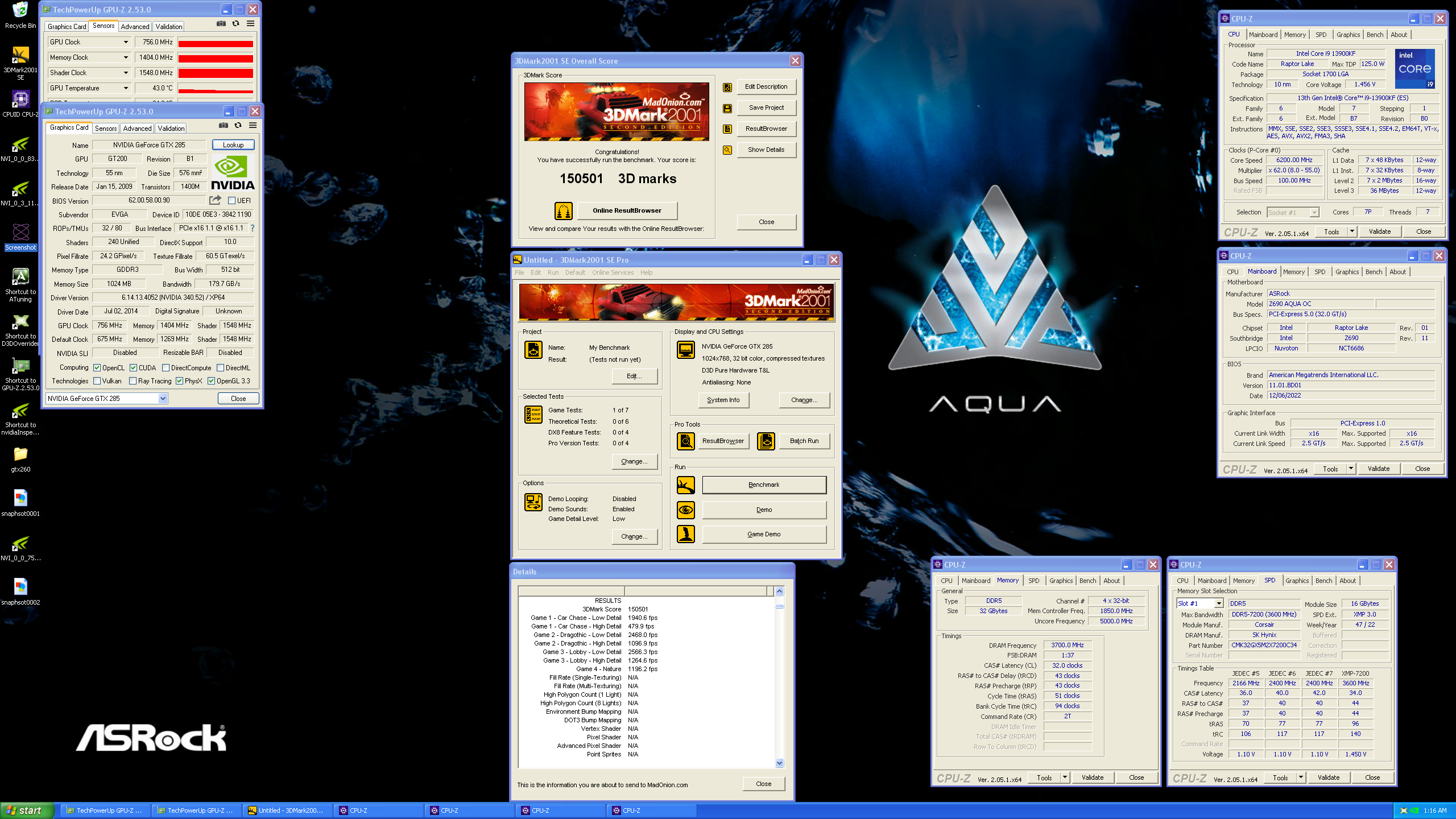
Task: Click the GPU-Z refresh icon in front window
Action: pyautogui.click(x=238, y=125)
